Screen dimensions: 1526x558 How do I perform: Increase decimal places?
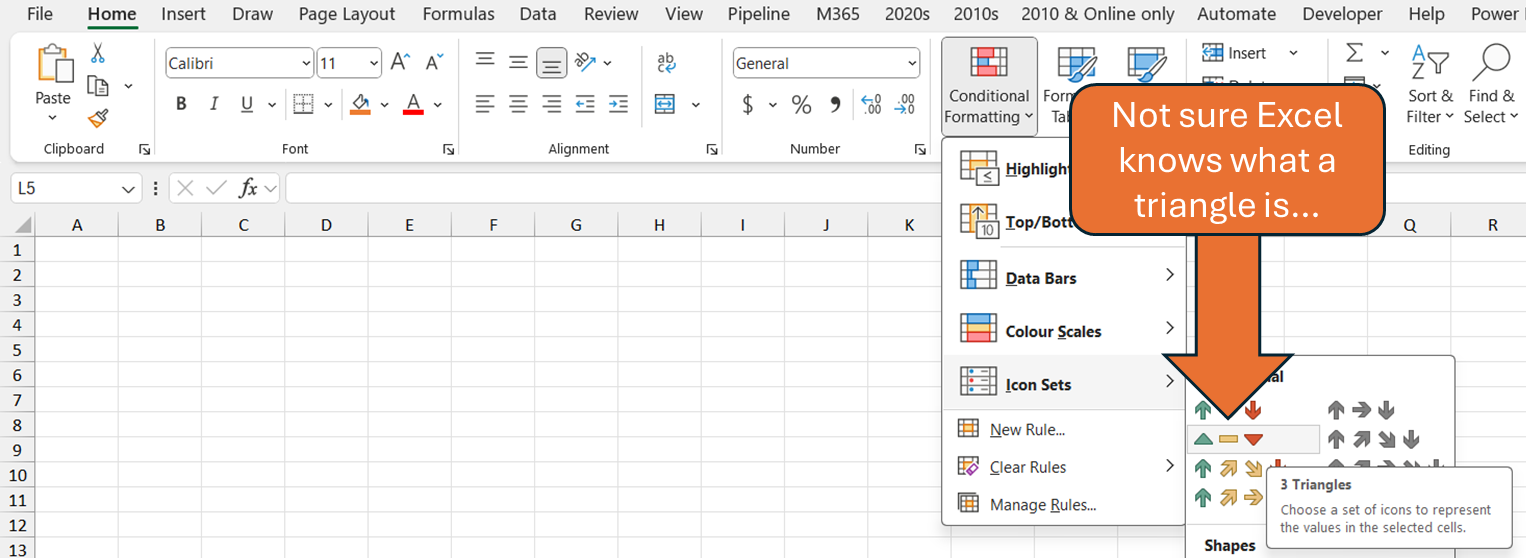tap(871, 104)
